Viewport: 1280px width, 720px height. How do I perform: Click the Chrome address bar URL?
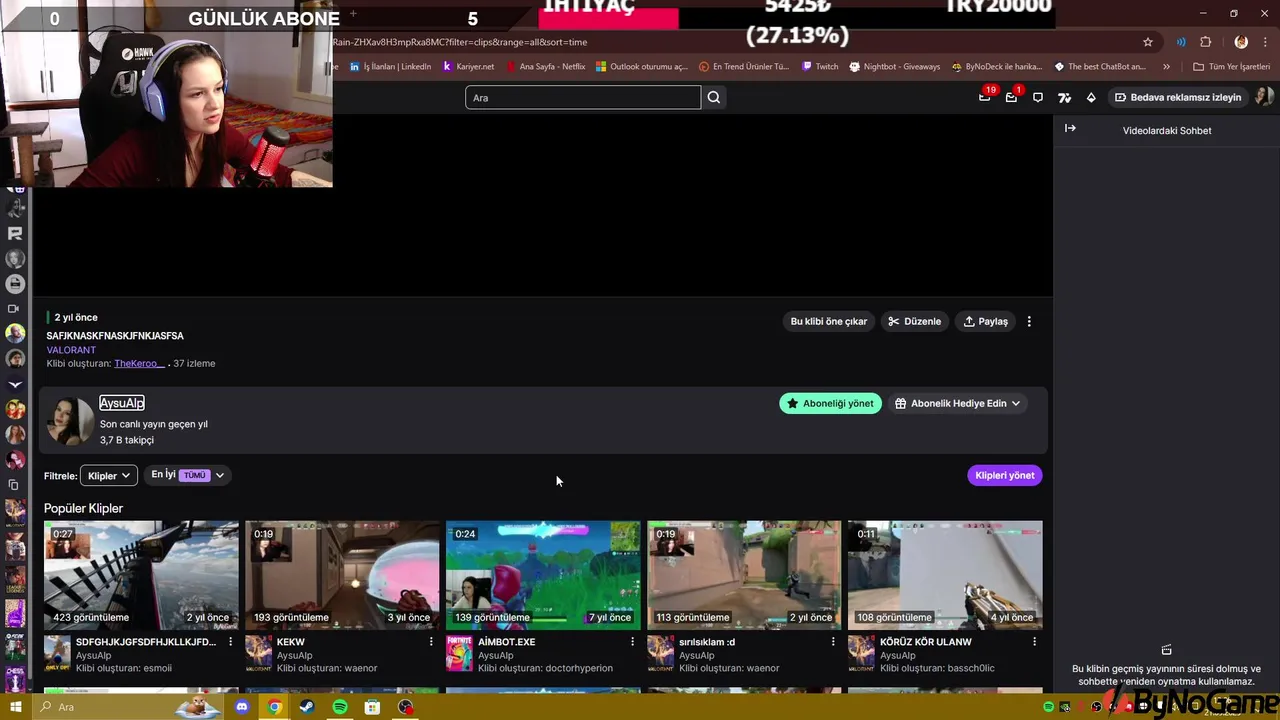coord(460,42)
